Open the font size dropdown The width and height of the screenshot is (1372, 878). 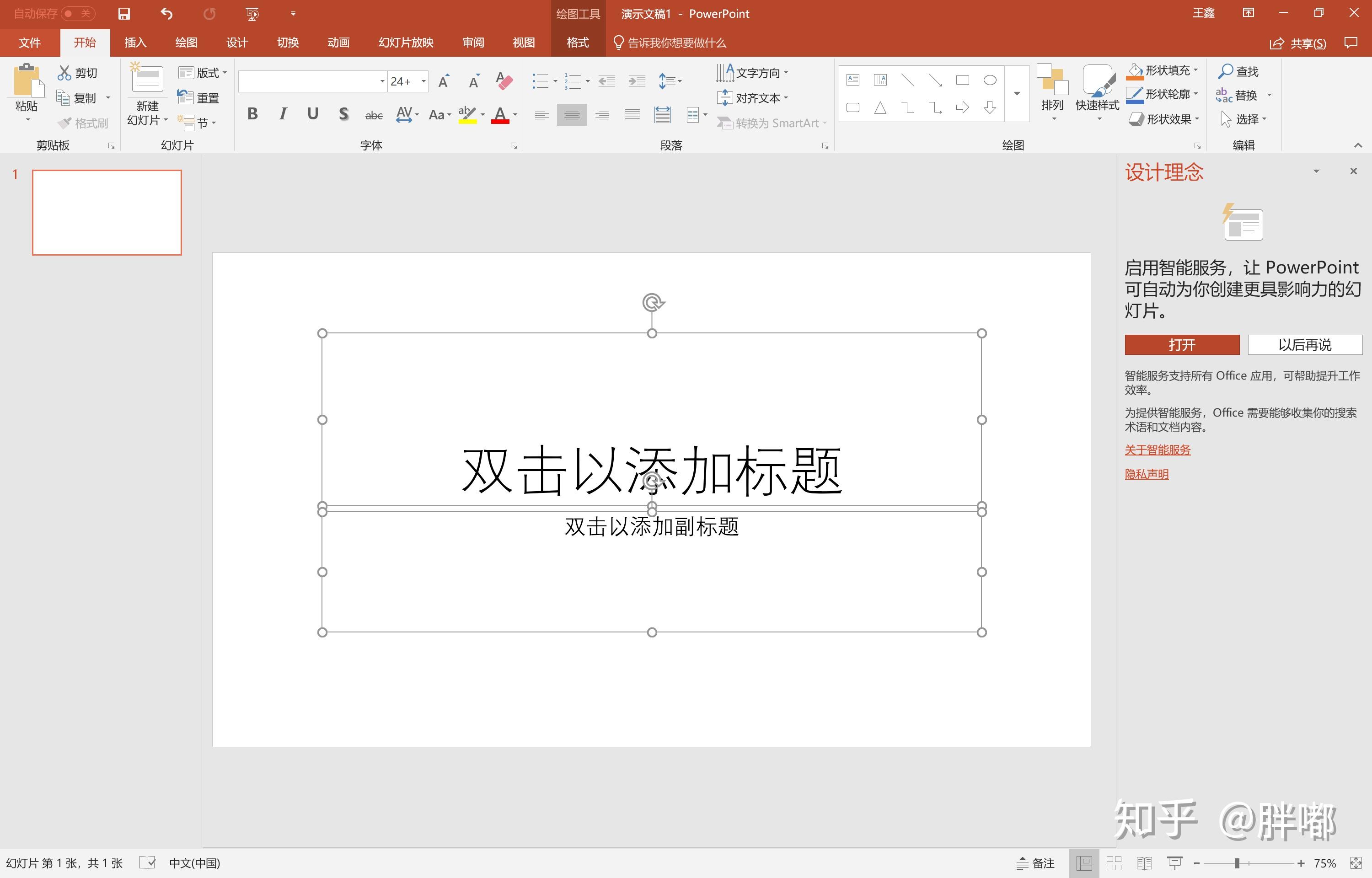pos(423,81)
